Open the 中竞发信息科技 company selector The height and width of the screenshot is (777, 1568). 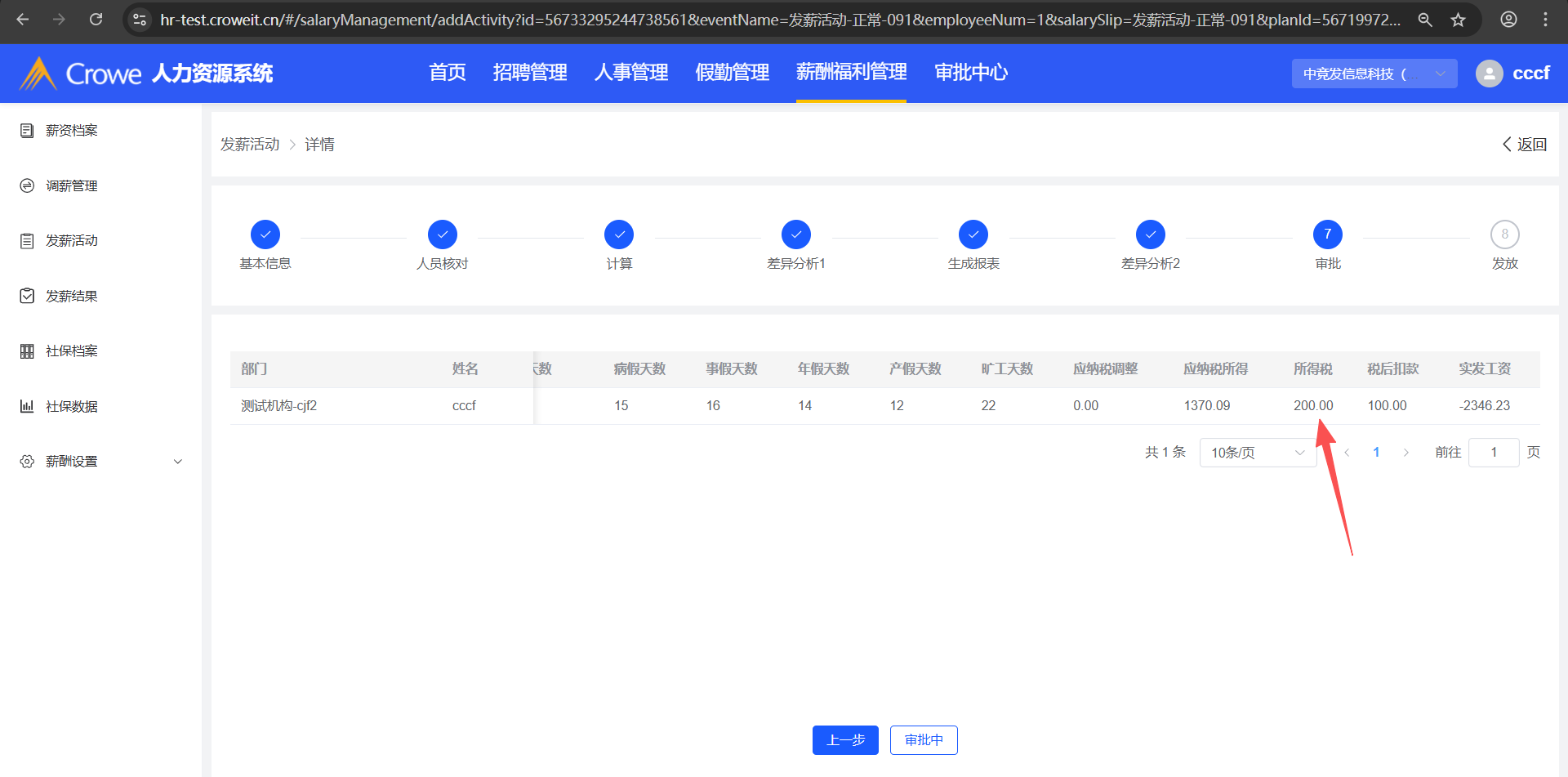point(1374,74)
